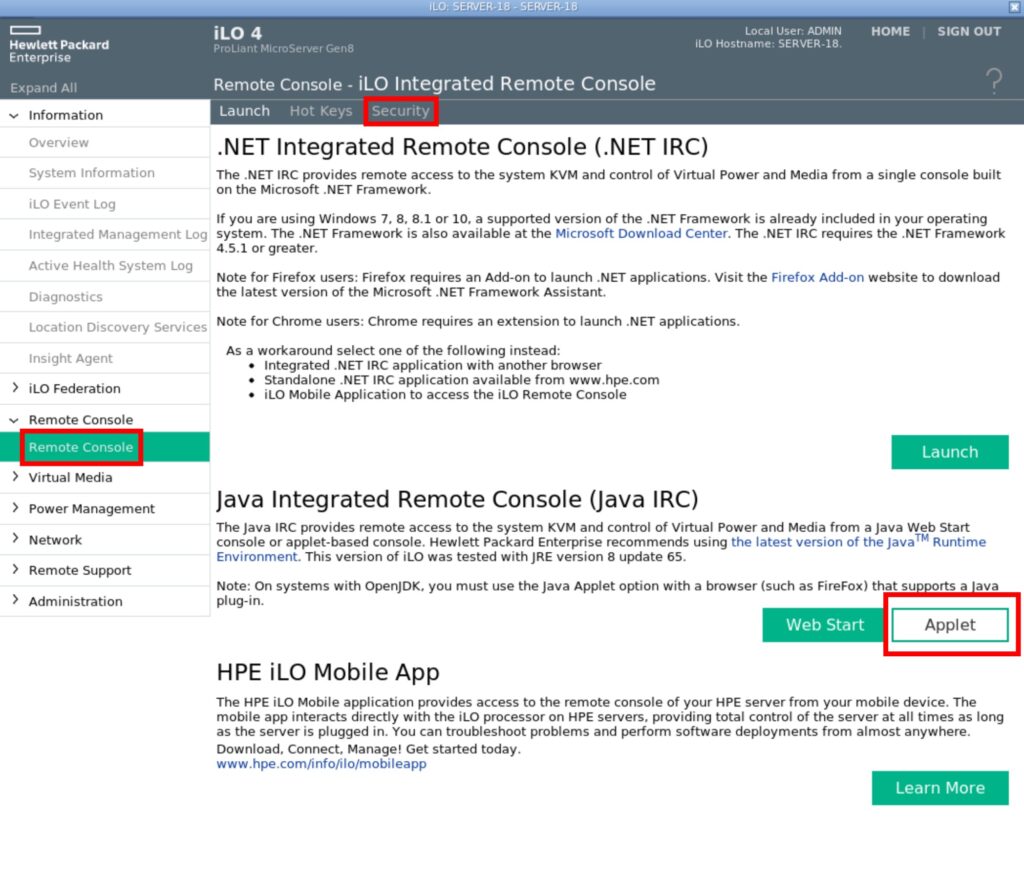1024x876 pixels.
Task: Click .NET Integrated Remote Console heading
Action: tap(462, 147)
